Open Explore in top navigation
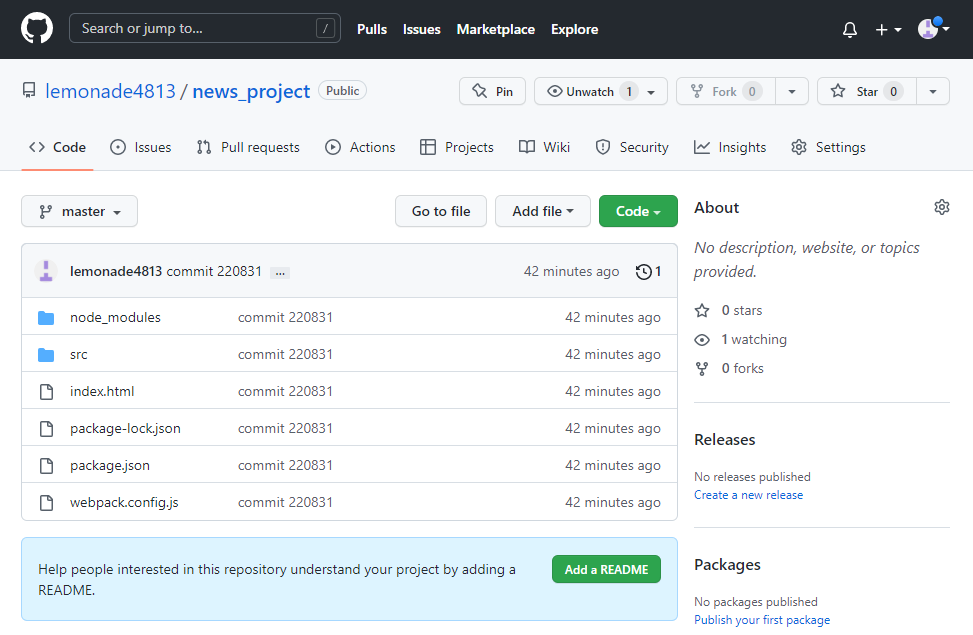The height and width of the screenshot is (635, 973). (574, 29)
